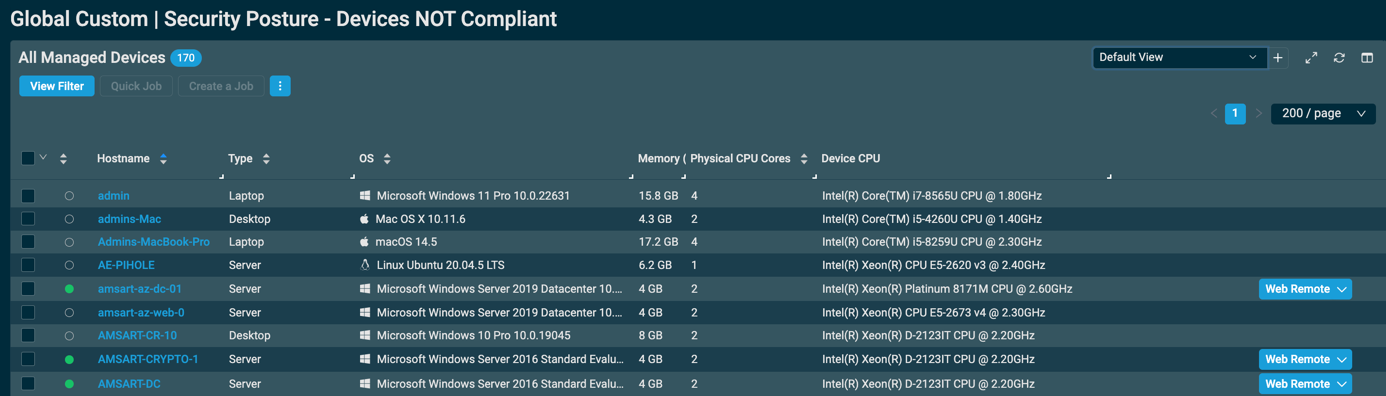Open the select-all chevron menu
Image resolution: width=1386 pixels, height=396 pixels.
(x=43, y=158)
